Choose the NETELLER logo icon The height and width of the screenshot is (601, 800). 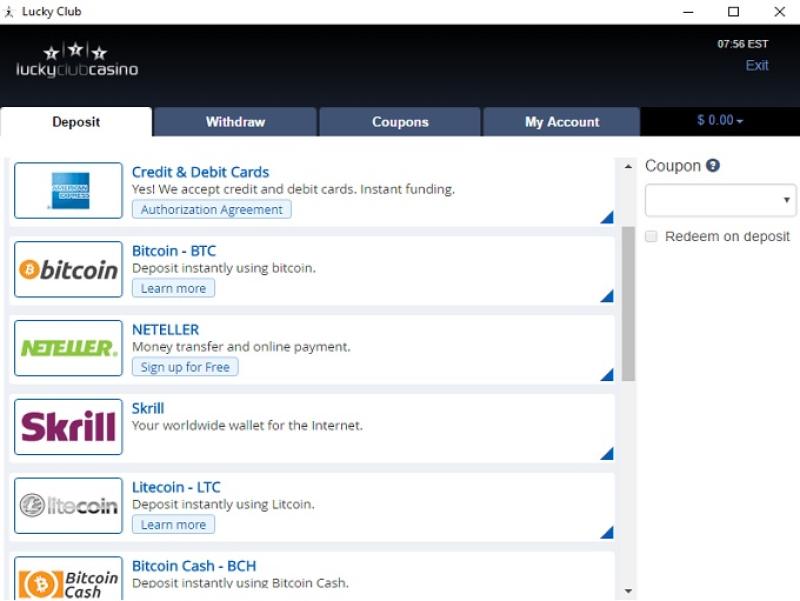click(69, 348)
